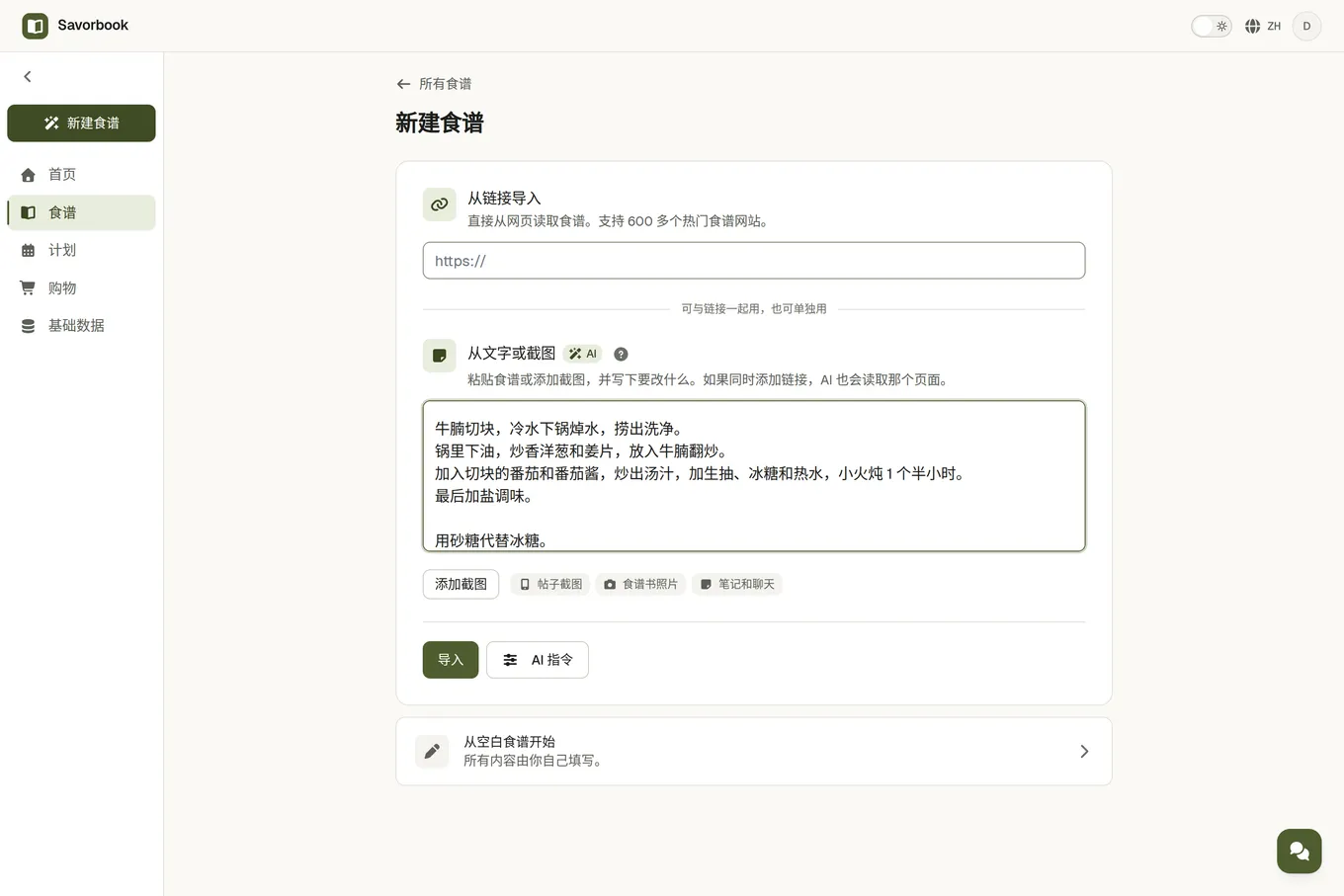Click the globe language icon
This screenshot has width=1344, height=896.
point(1252,27)
